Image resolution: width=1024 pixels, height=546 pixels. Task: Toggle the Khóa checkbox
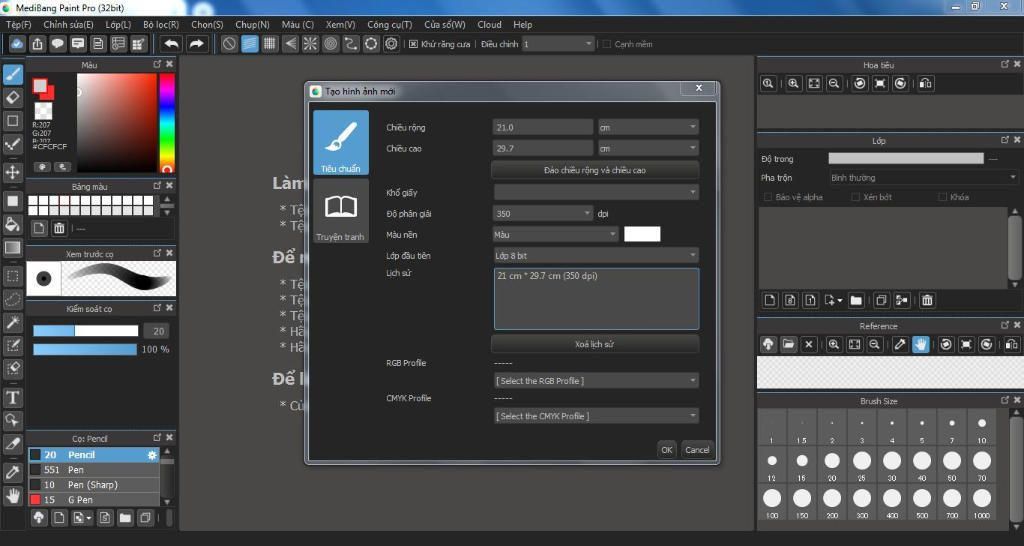[x=942, y=197]
